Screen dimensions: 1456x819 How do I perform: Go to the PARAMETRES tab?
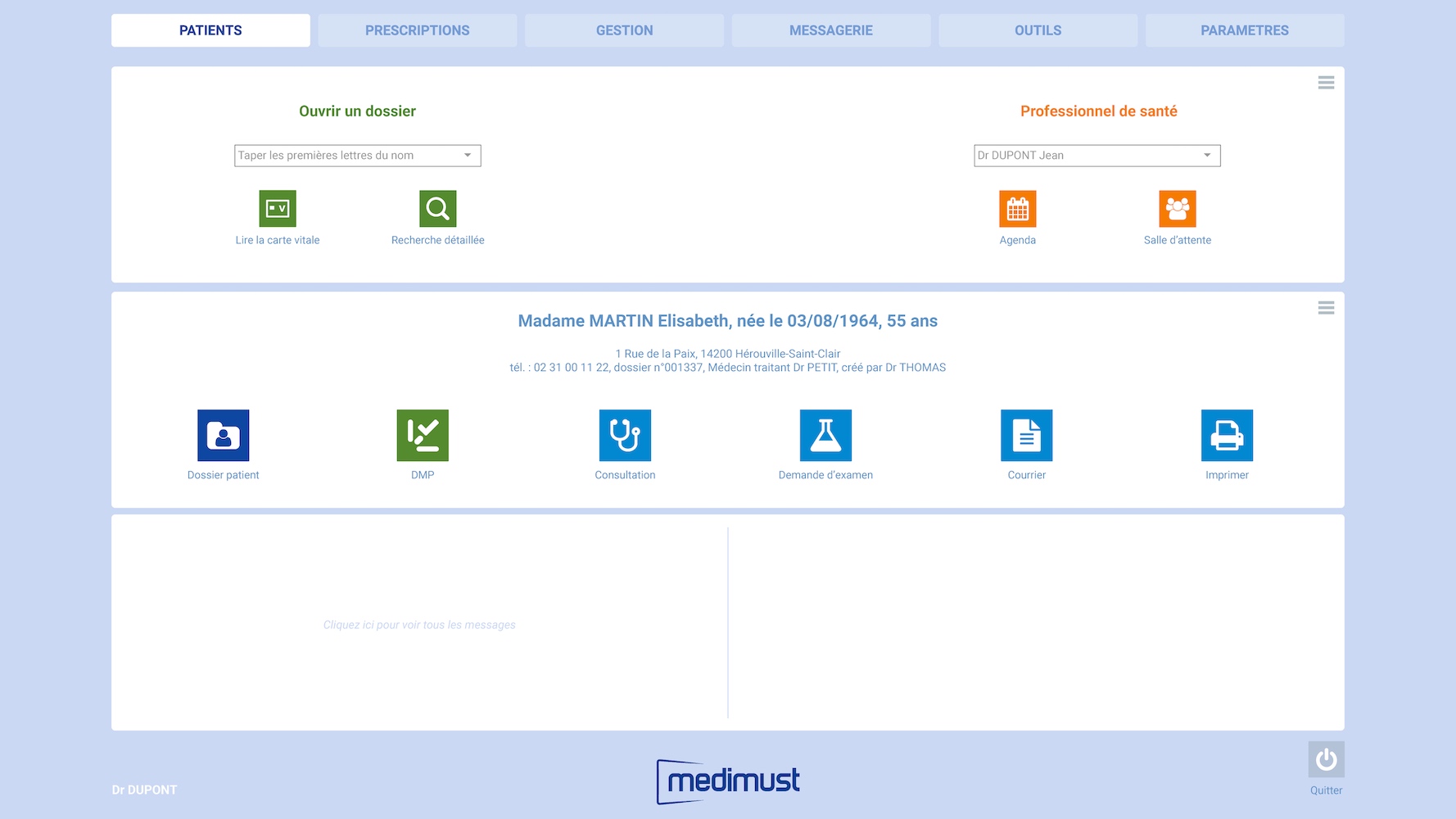click(1244, 30)
